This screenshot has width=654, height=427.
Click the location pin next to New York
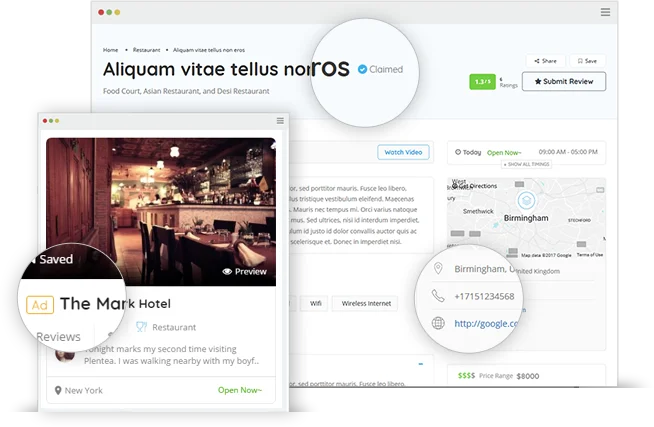(x=58, y=390)
